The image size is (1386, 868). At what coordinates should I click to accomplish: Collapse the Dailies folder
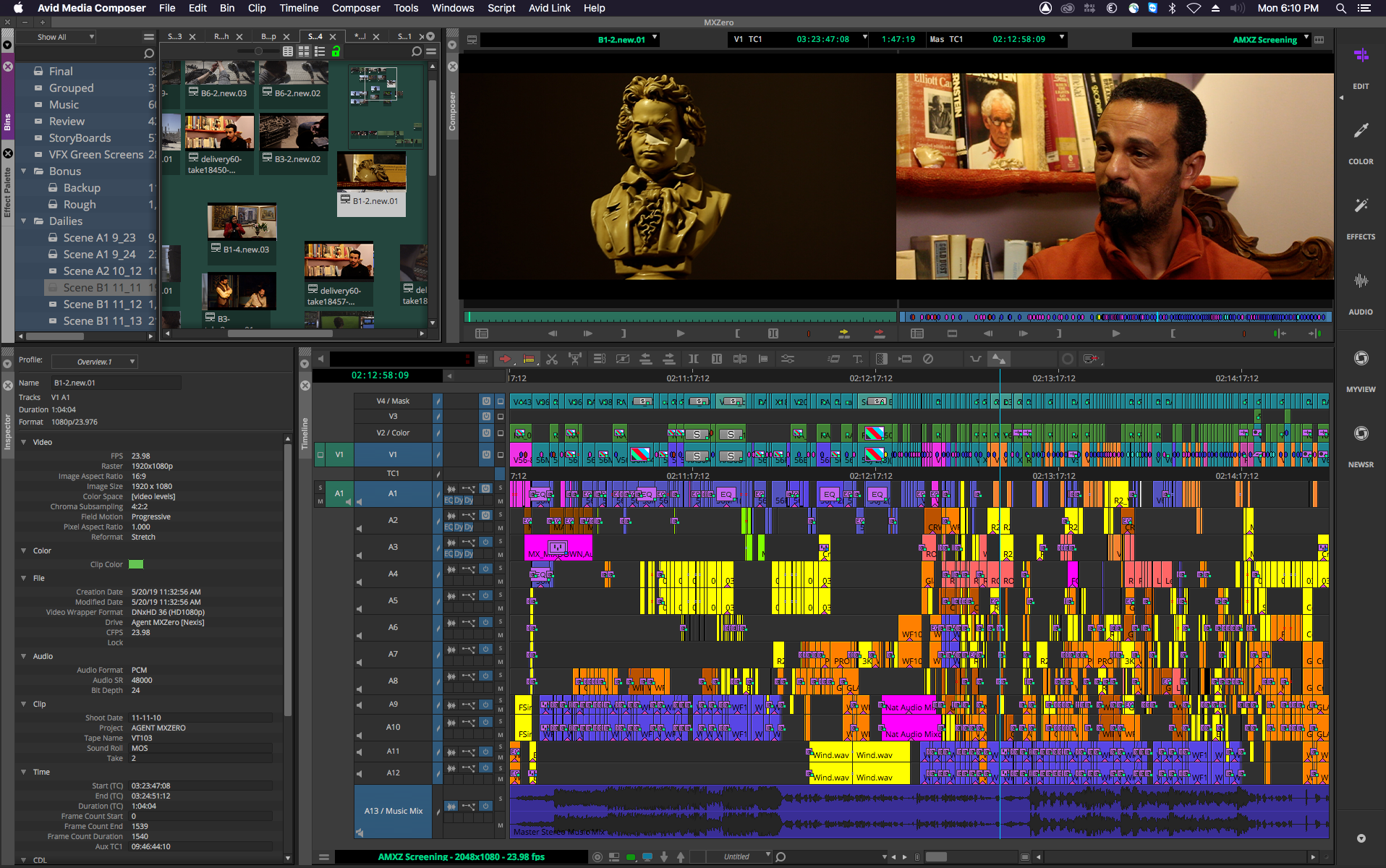(24, 221)
